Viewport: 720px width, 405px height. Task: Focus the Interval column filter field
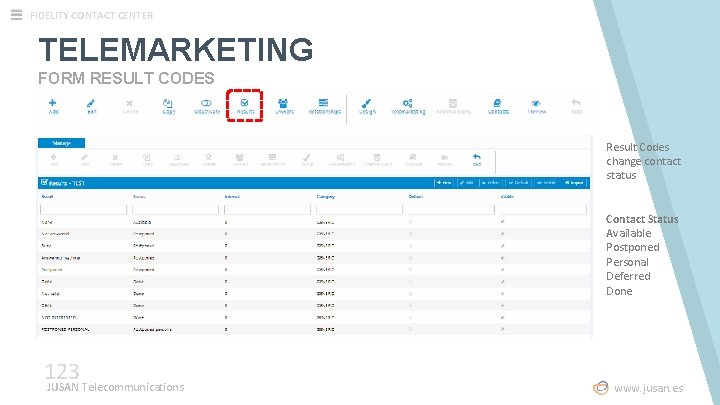coord(267,210)
